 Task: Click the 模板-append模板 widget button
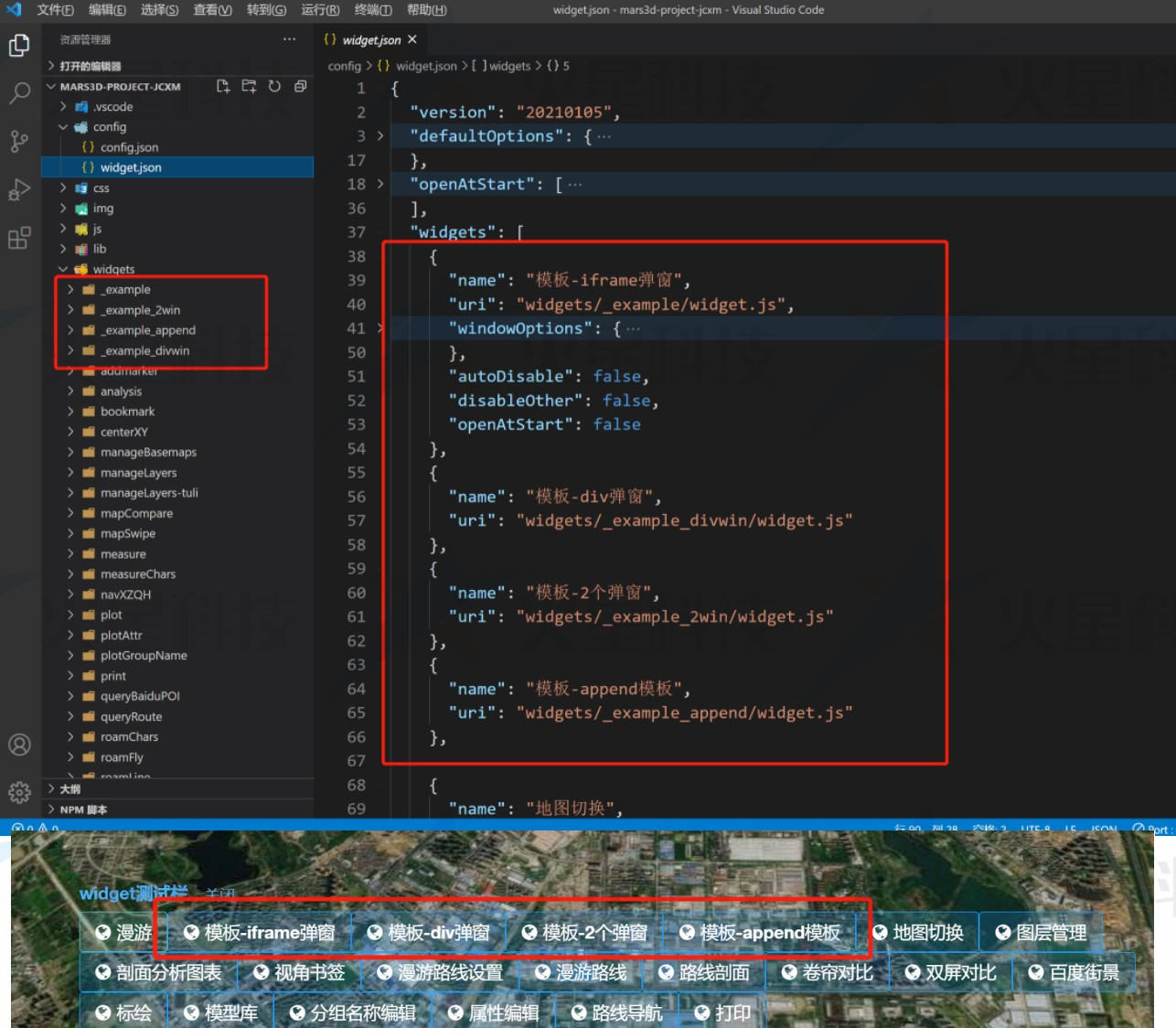pos(759,932)
